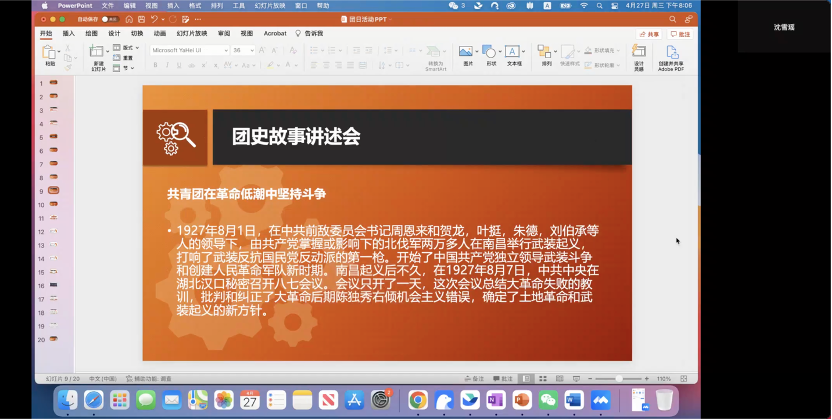The width and height of the screenshot is (832, 420).
Task: Open Google Chrome from the Dock
Action: [x=418, y=400]
